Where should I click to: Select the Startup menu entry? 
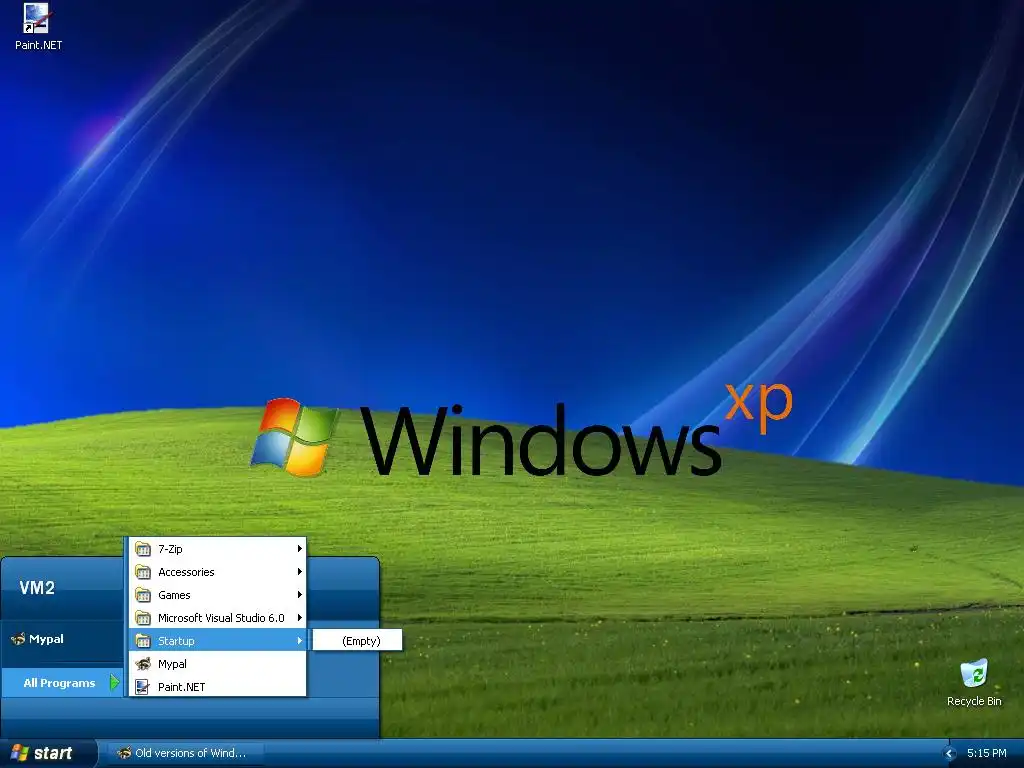218,641
